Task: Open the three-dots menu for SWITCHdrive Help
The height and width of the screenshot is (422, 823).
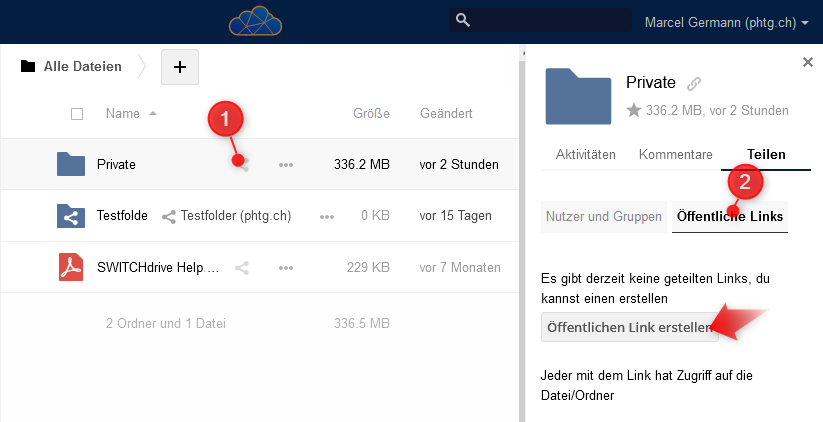Action: (x=286, y=268)
